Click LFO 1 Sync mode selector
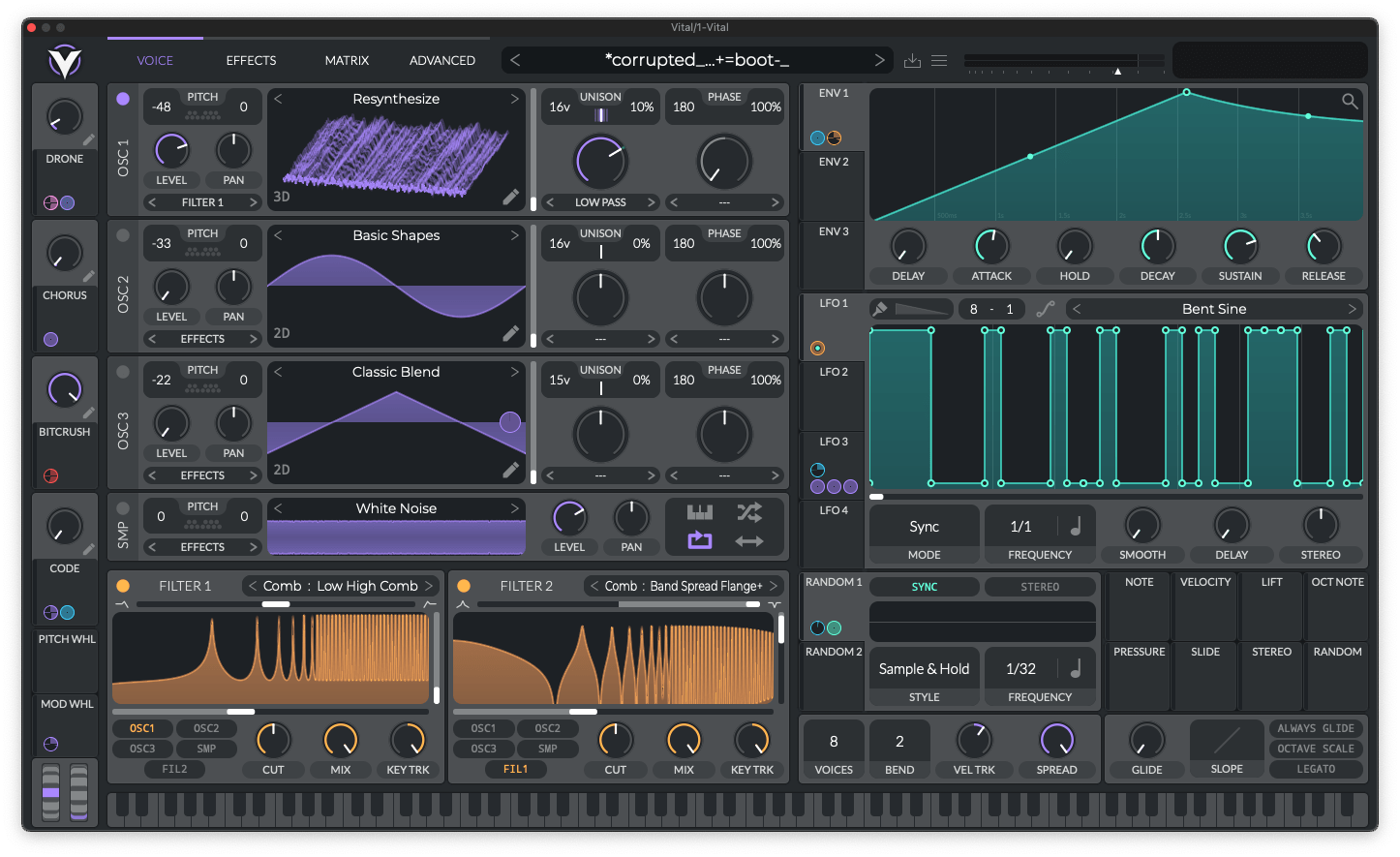Image resolution: width=1400 pixels, height=857 pixels. point(925,527)
